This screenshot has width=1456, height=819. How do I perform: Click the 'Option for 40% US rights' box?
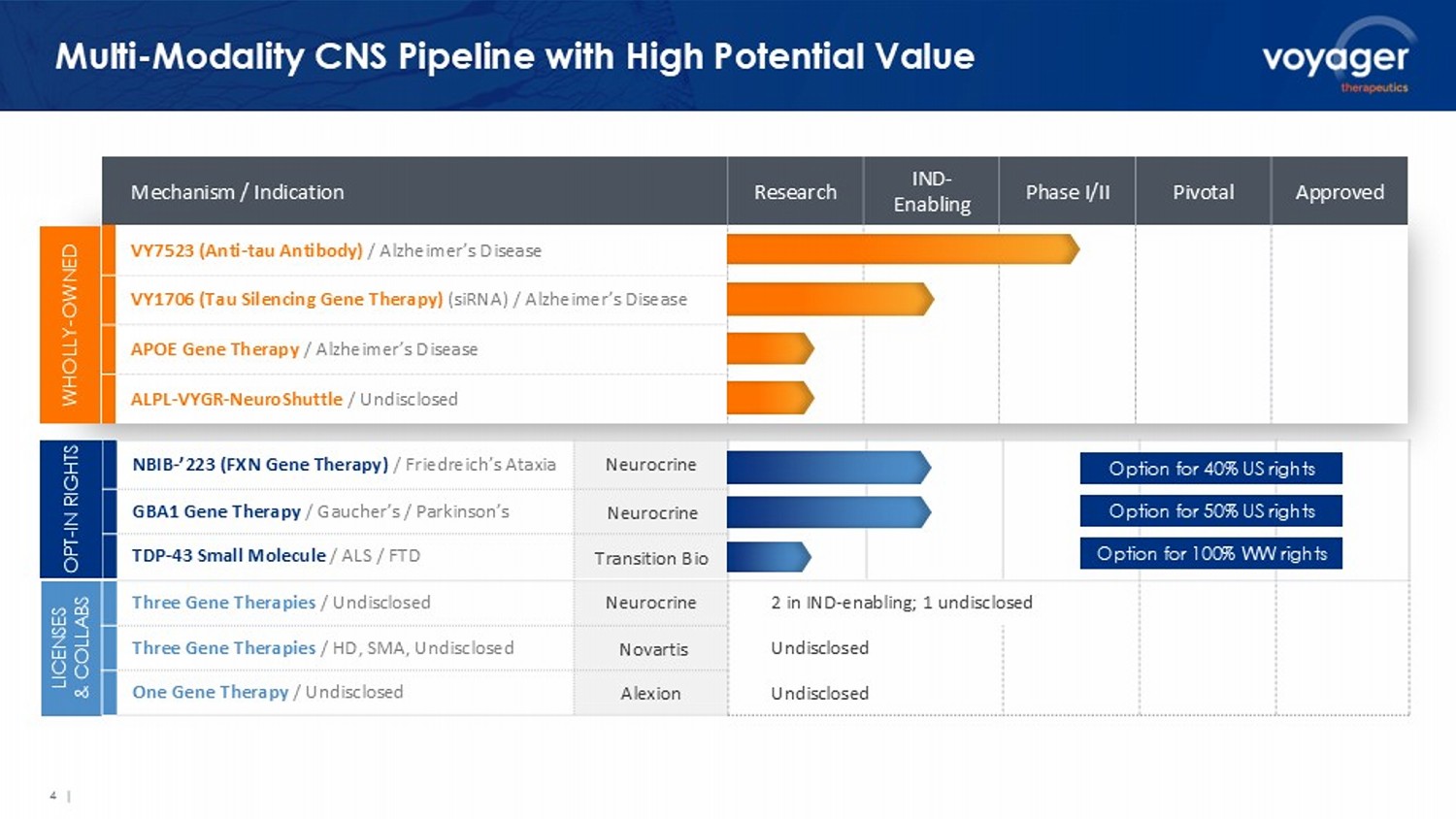(1211, 469)
